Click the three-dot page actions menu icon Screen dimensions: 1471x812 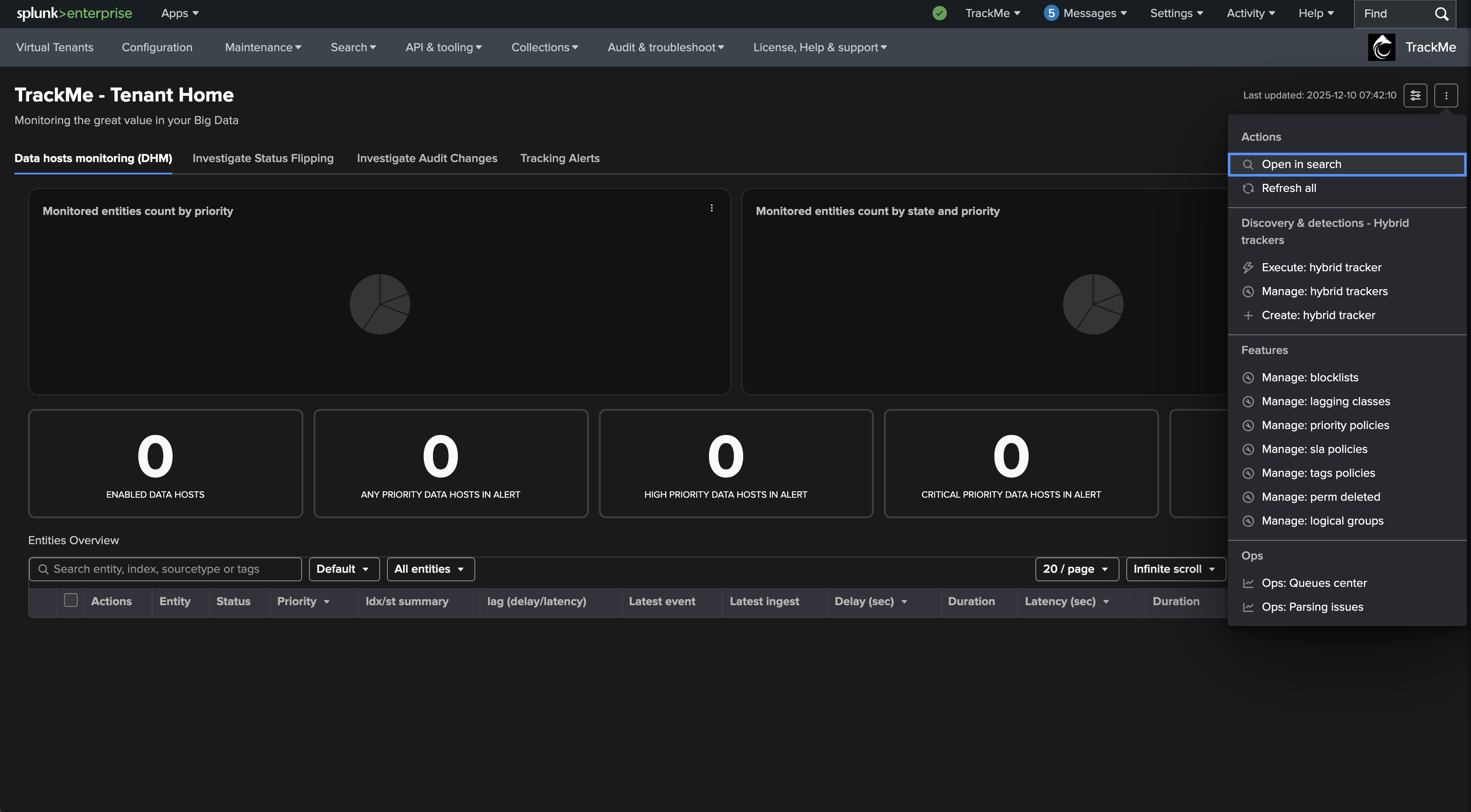tap(1446, 96)
